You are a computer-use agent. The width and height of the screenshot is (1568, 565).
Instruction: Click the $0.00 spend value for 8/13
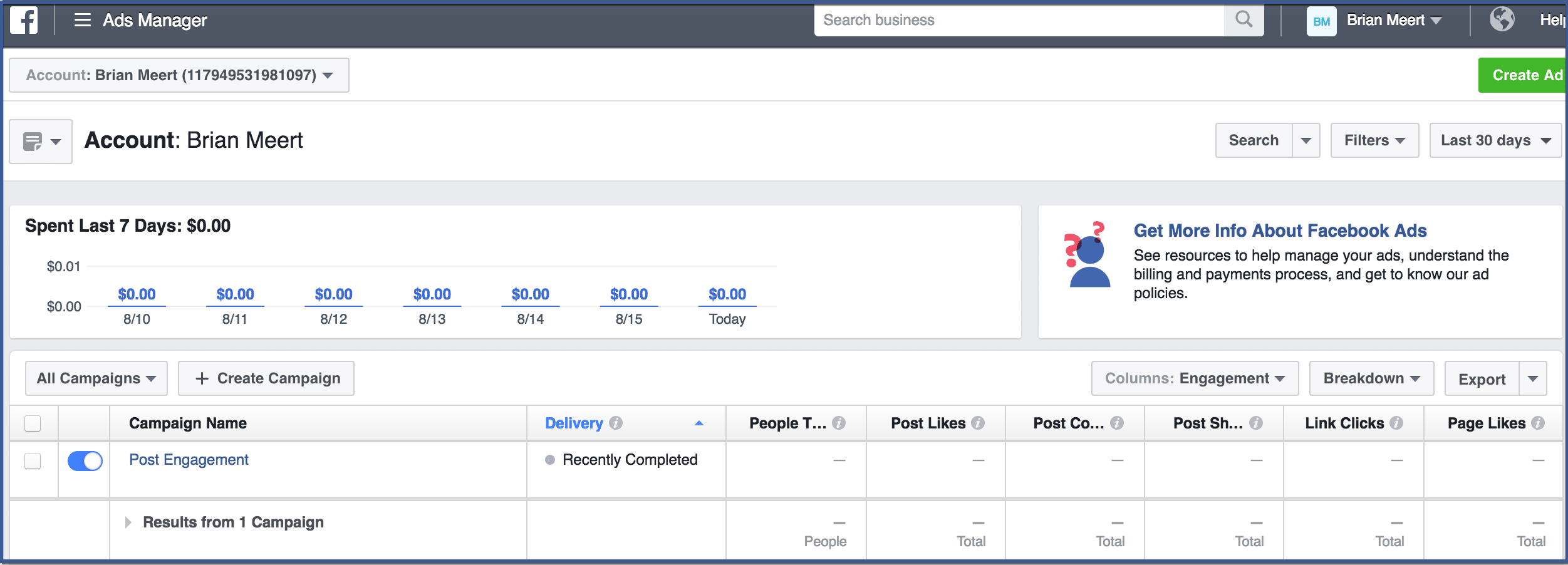point(432,294)
